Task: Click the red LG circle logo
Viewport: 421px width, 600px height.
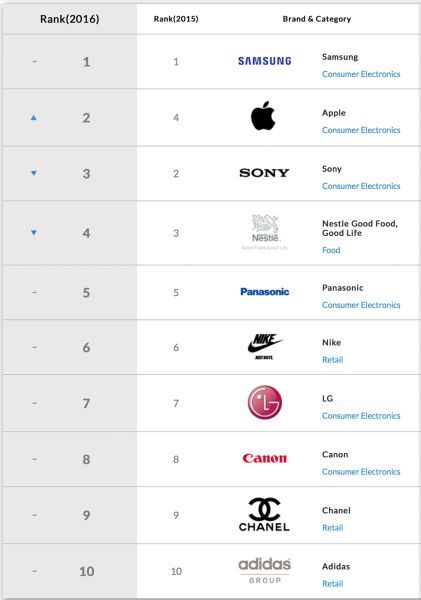Action: click(x=264, y=402)
